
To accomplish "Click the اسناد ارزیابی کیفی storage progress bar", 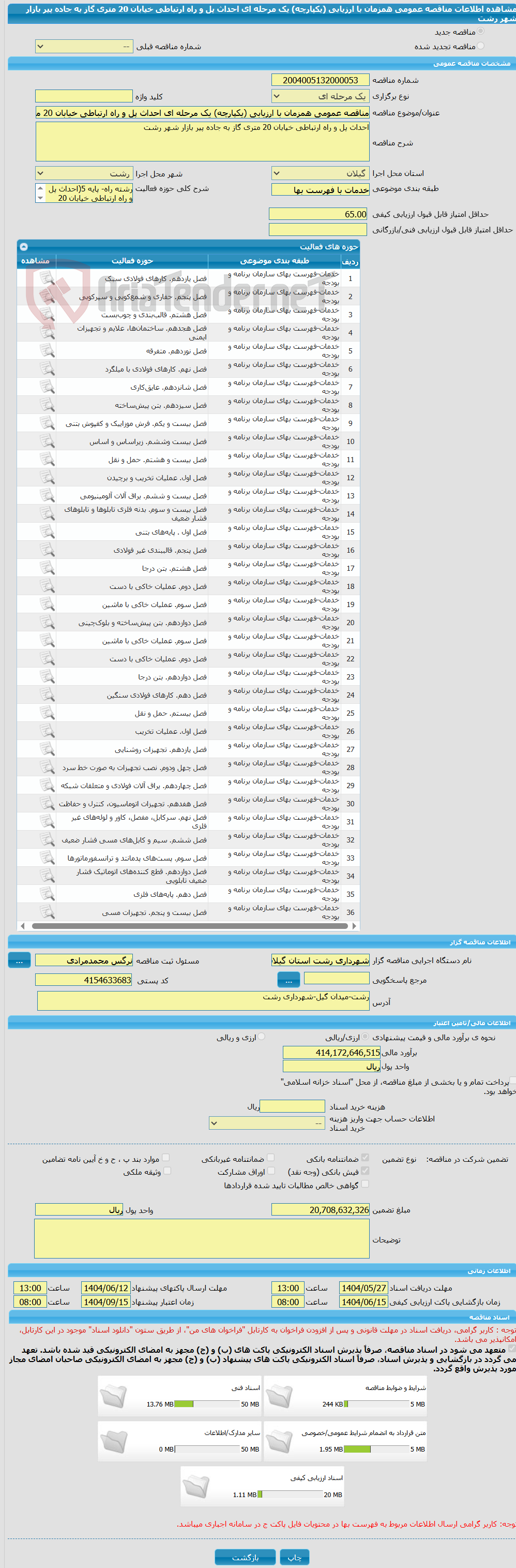I will 290,1495.
